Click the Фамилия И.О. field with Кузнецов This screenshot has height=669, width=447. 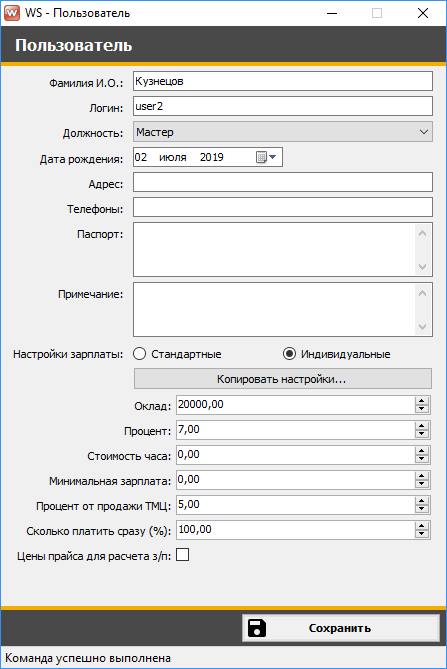[x=283, y=81]
